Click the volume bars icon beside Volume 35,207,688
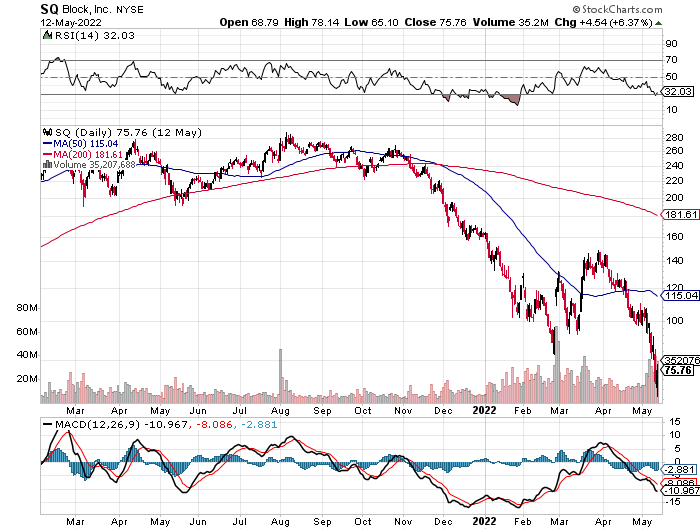 (x=47, y=164)
